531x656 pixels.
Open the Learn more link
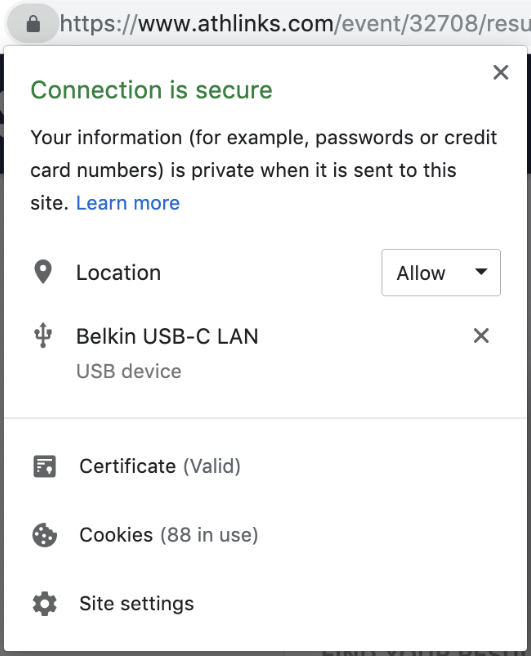(x=128, y=203)
